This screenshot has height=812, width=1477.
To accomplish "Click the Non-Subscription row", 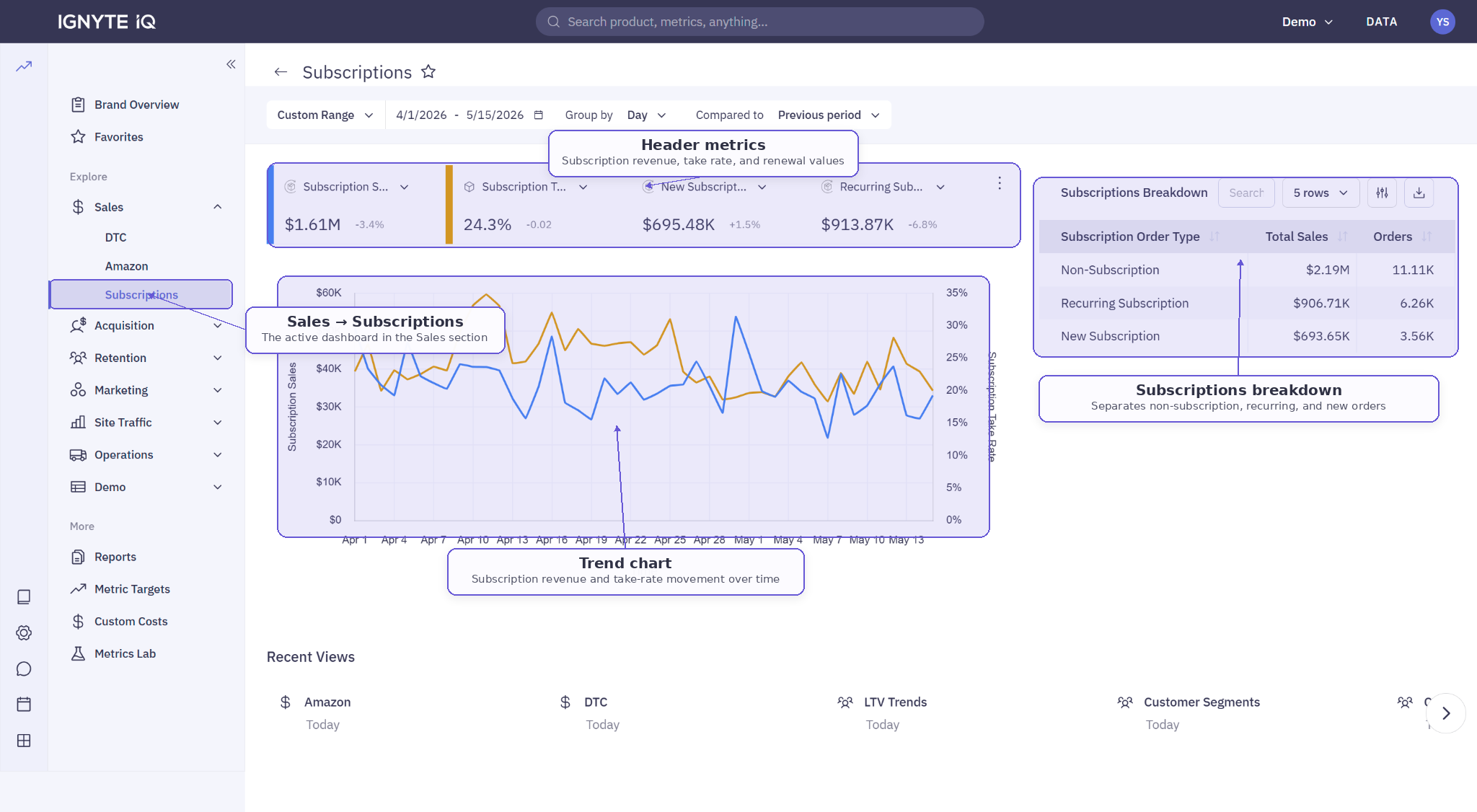I will tap(1247, 270).
